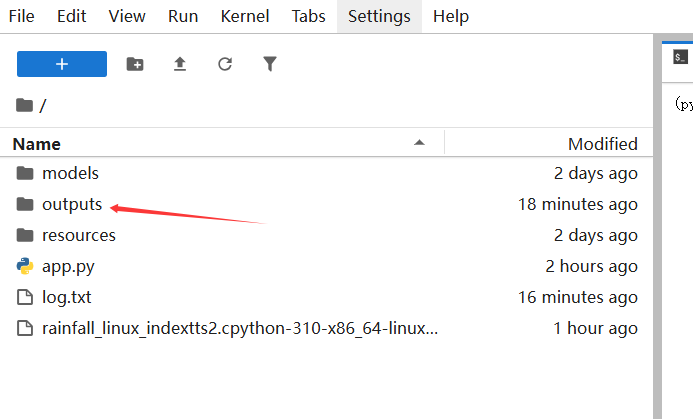Click the log.txt file icon
Viewport: 693px width, 419px height.
25,298
